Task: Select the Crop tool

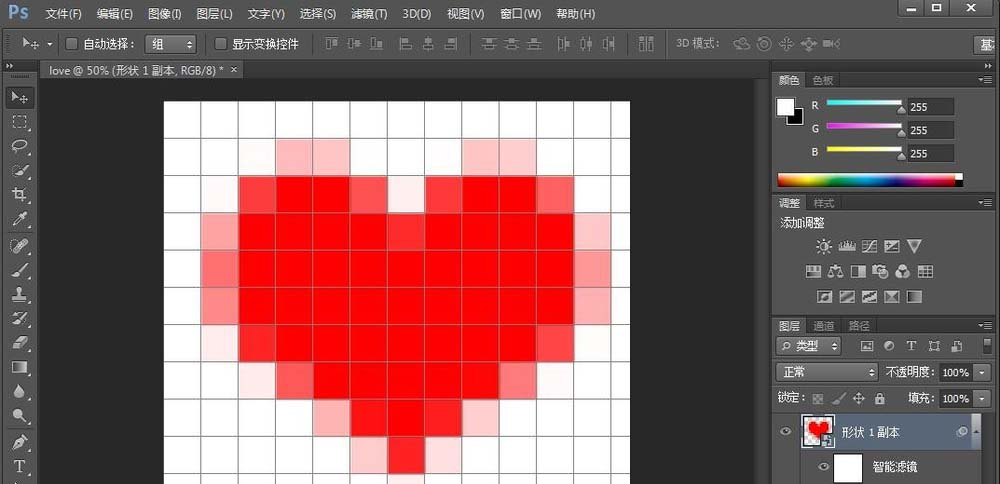Action: (x=19, y=194)
